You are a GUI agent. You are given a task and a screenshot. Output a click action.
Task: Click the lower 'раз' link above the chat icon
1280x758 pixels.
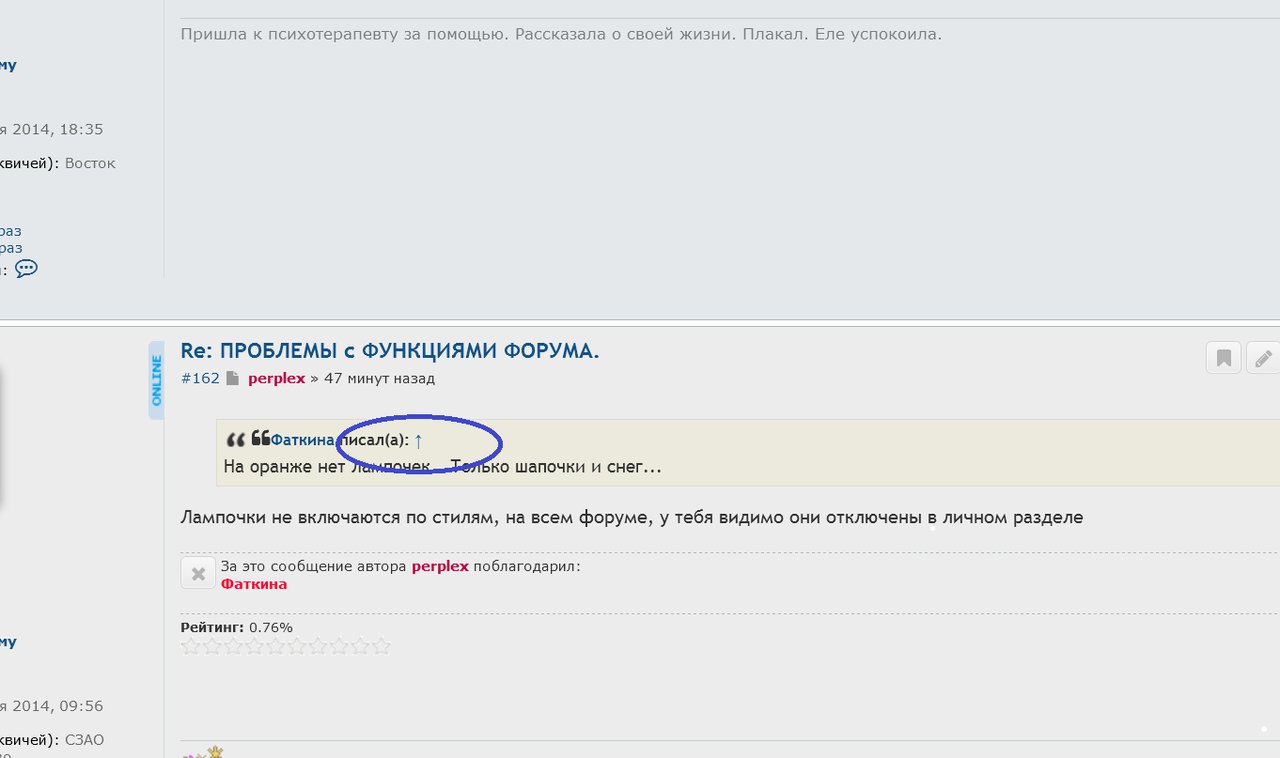click(10, 248)
